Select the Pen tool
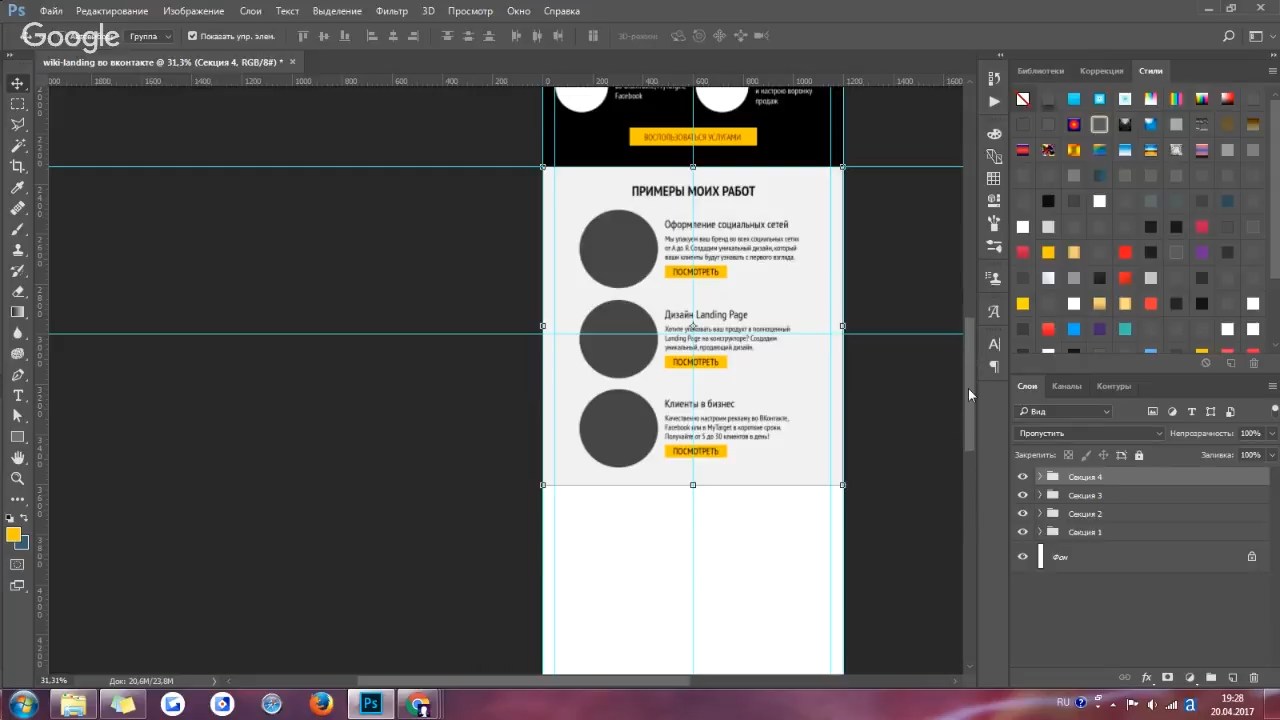1280x720 pixels. (17, 375)
